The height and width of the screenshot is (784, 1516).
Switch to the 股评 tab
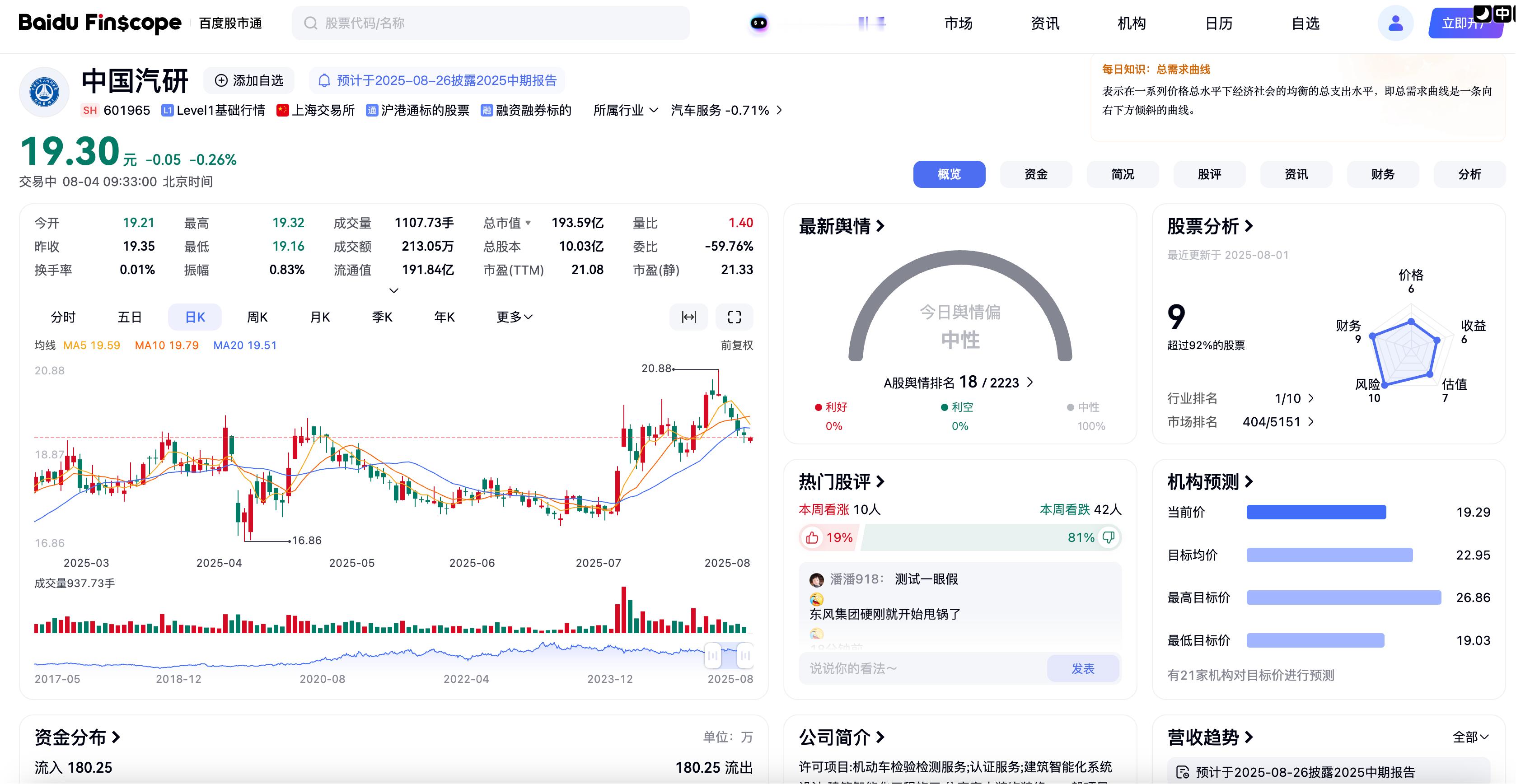[1209, 174]
